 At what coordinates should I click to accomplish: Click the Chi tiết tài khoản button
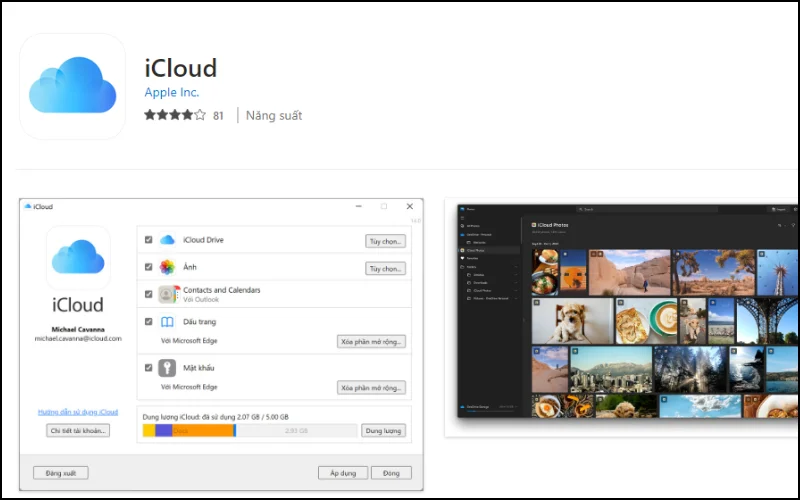pyautogui.click(x=78, y=431)
